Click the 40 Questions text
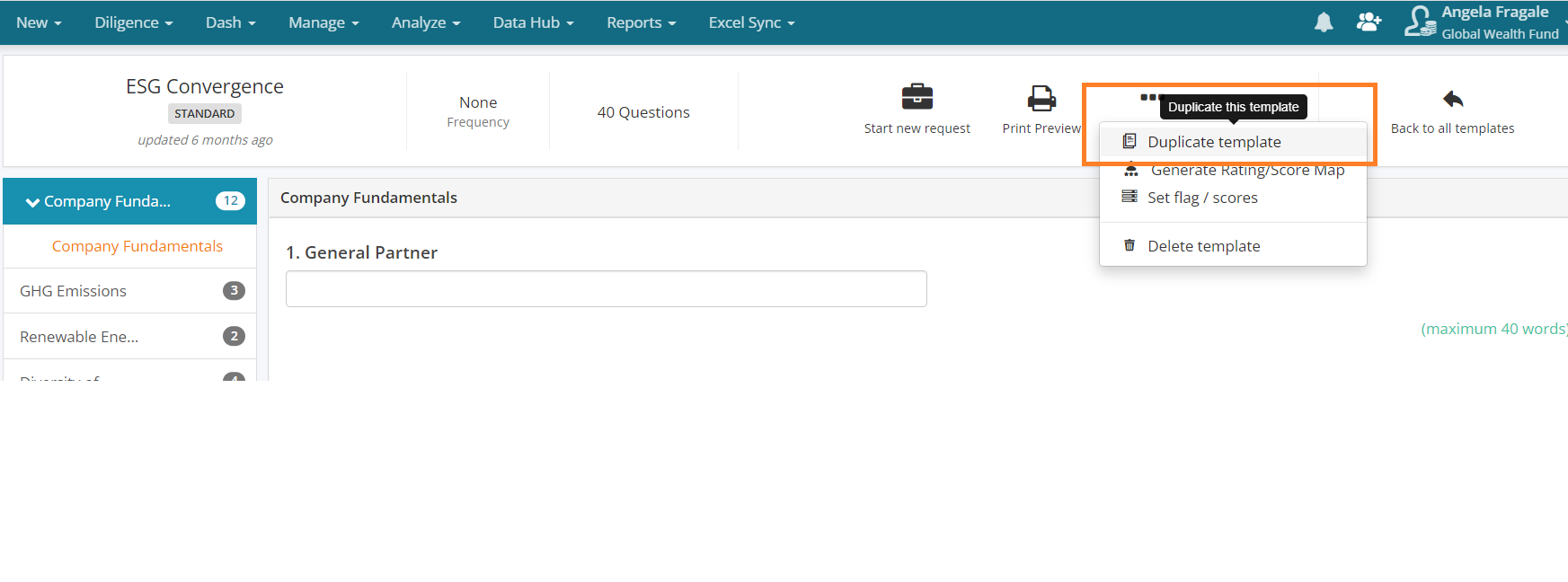 click(643, 112)
